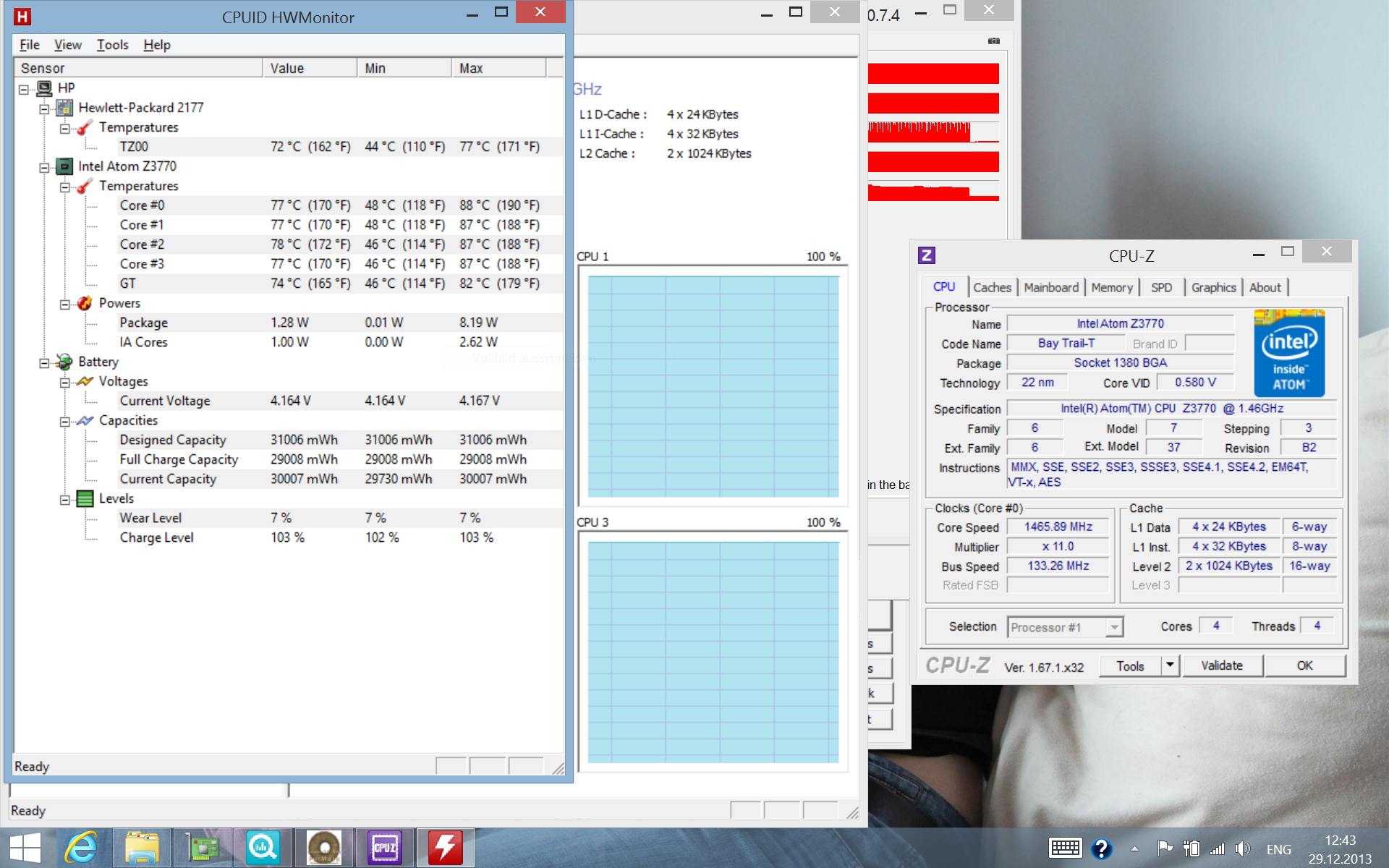Click the Intel inside Atom logo
The image size is (1389, 868).
click(1289, 353)
